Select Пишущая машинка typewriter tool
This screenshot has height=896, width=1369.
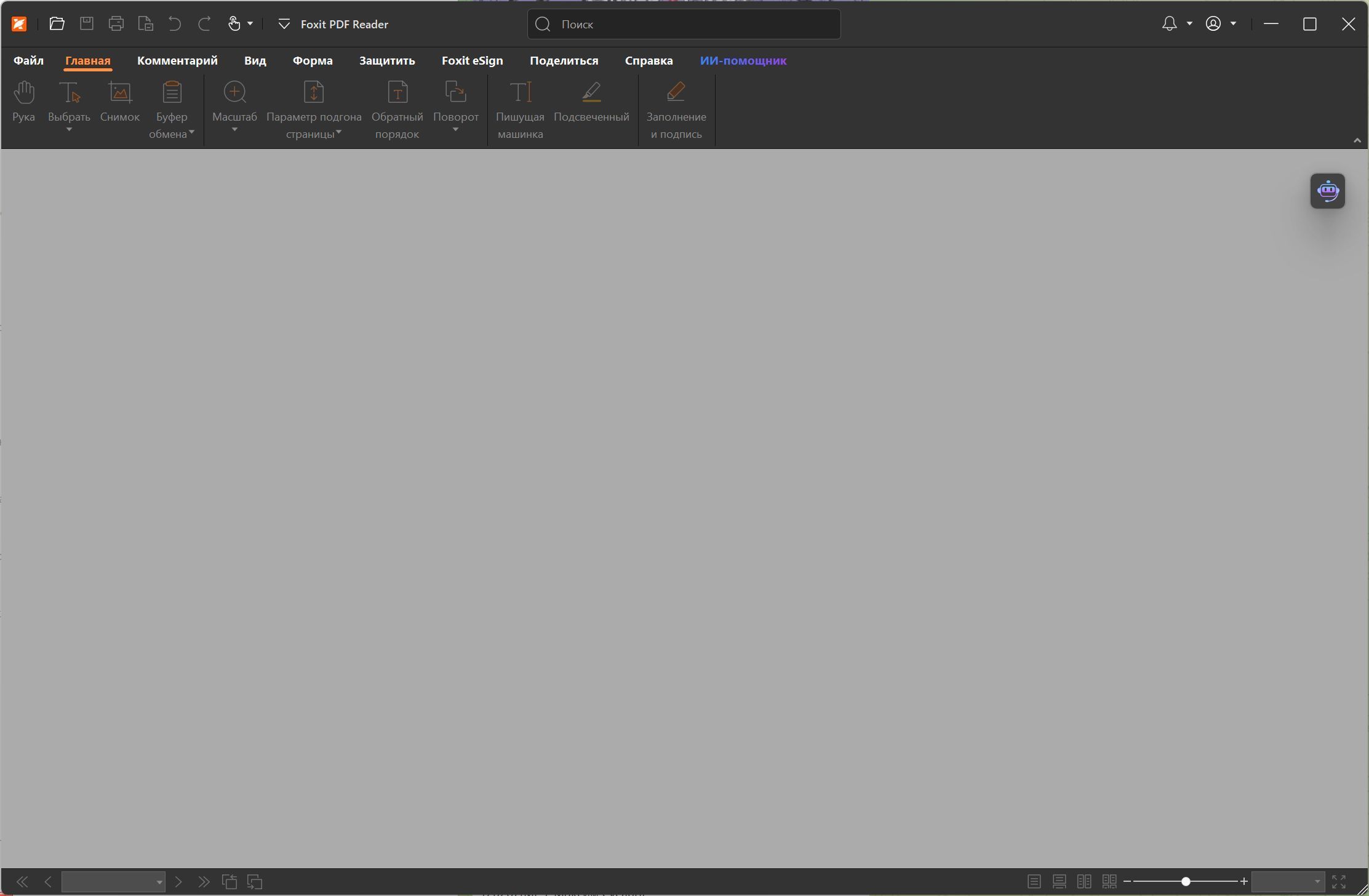(521, 110)
